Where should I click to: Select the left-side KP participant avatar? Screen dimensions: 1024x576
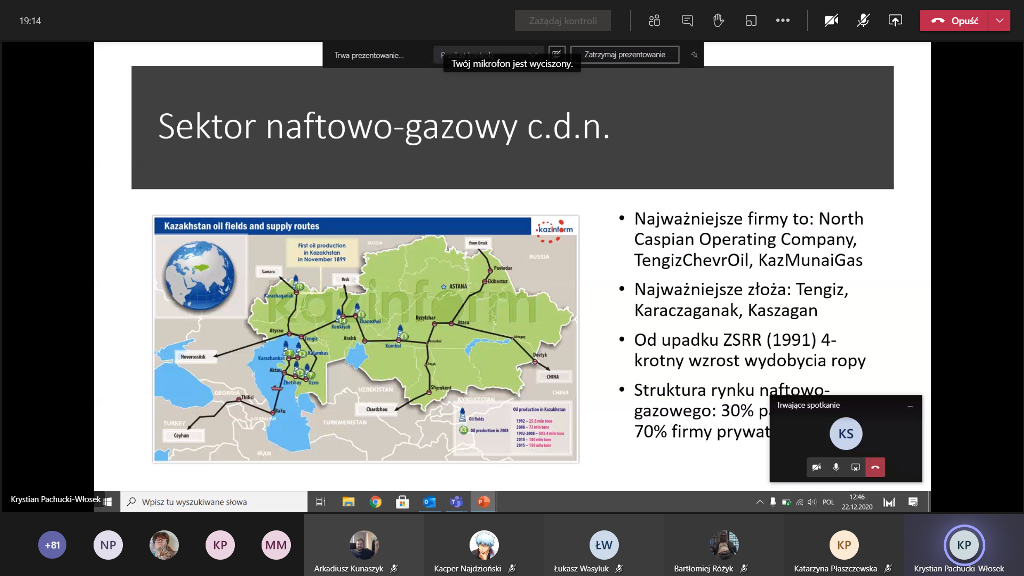[220, 545]
